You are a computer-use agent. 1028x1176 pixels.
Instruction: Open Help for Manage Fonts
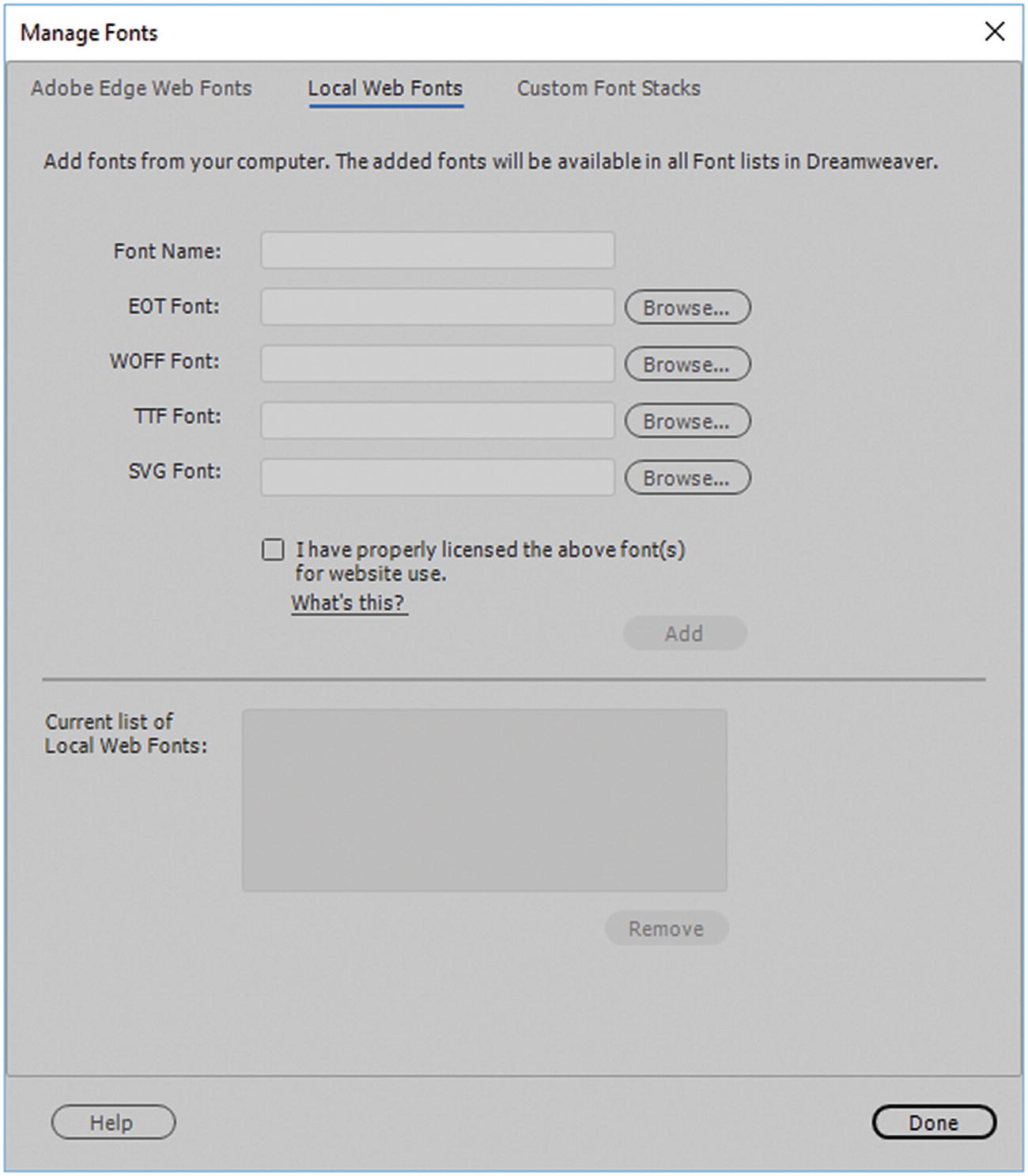click(113, 1122)
